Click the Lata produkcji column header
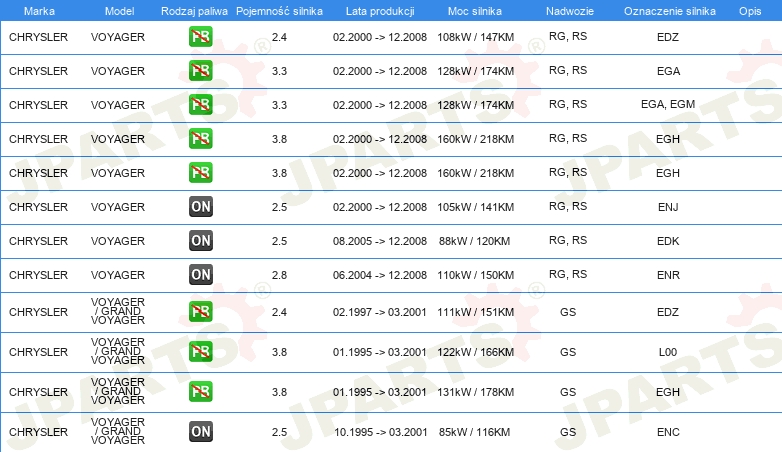This screenshot has height=452, width=782. click(x=380, y=11)
